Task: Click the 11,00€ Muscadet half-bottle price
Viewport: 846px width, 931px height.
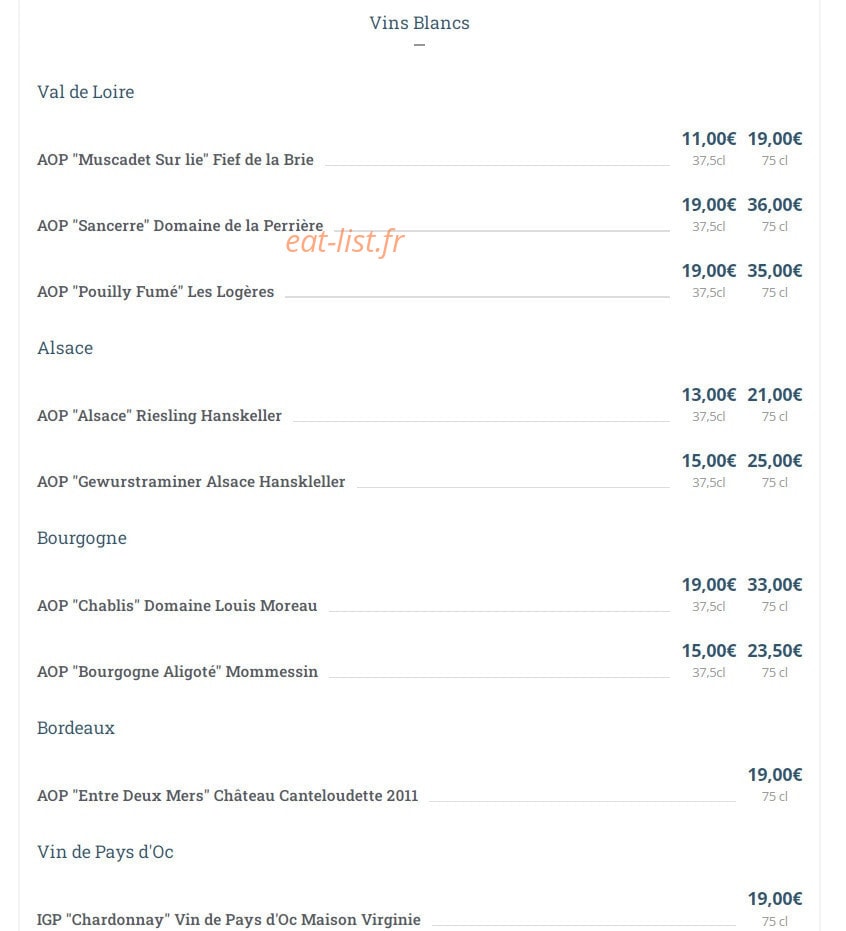Action: [x=708, y=139]
